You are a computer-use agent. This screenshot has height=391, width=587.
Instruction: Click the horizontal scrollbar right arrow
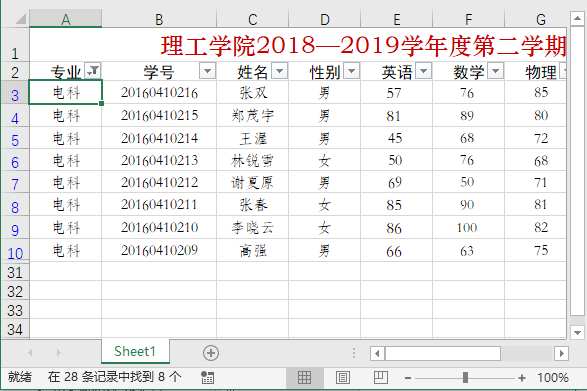562,353
